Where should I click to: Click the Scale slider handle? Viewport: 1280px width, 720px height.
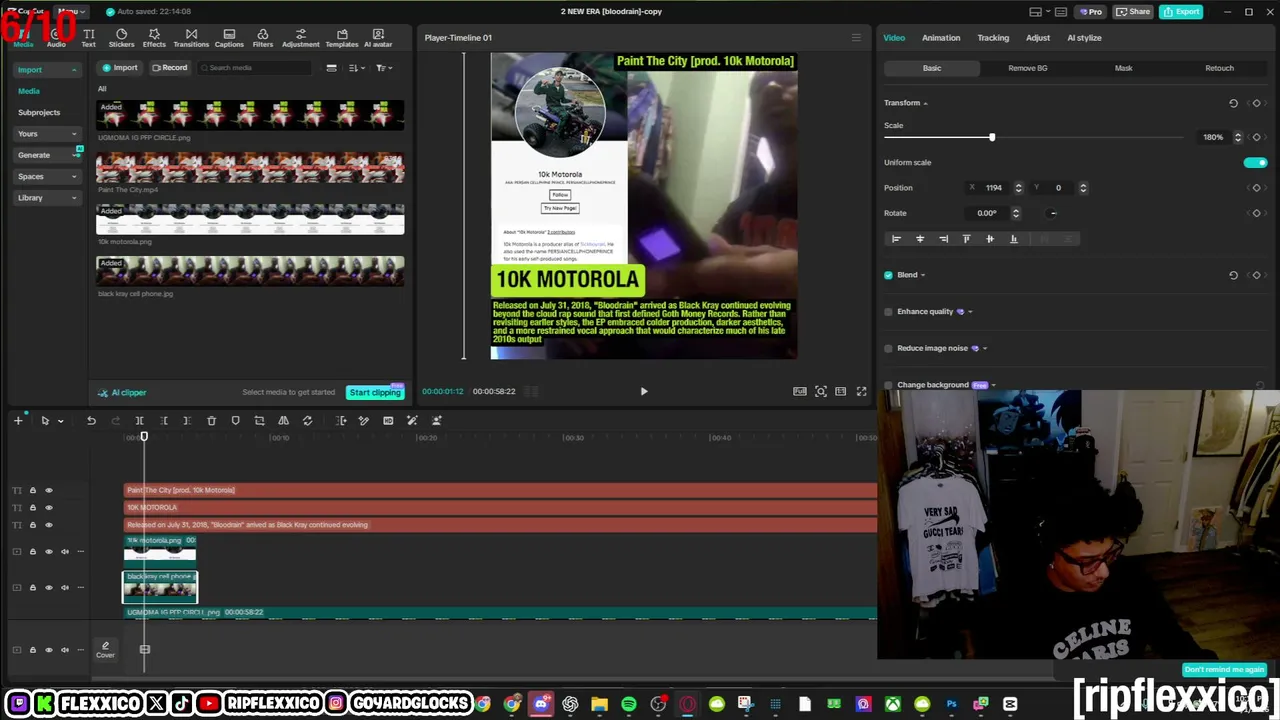(x=992, y=137)
